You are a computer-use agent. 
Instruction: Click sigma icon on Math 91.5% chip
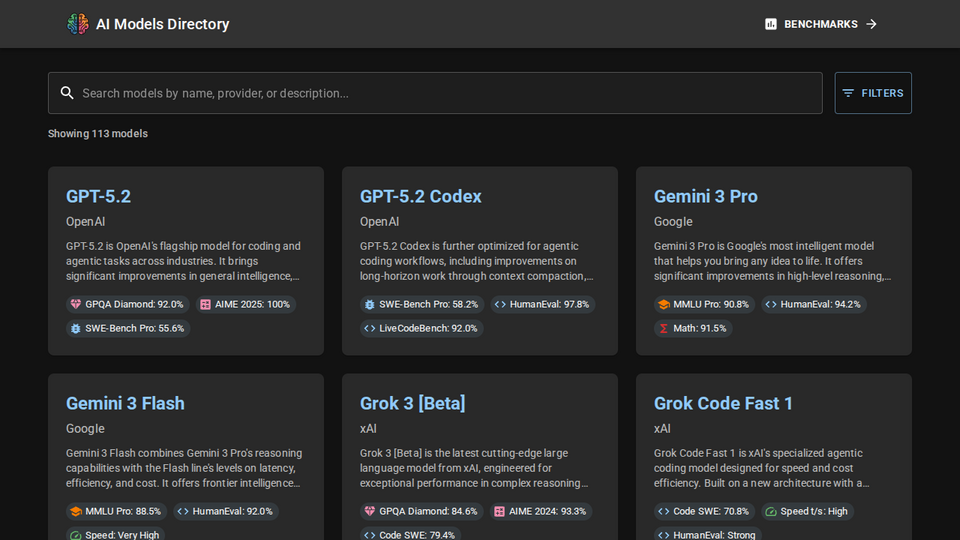click(x=664, y=328)
